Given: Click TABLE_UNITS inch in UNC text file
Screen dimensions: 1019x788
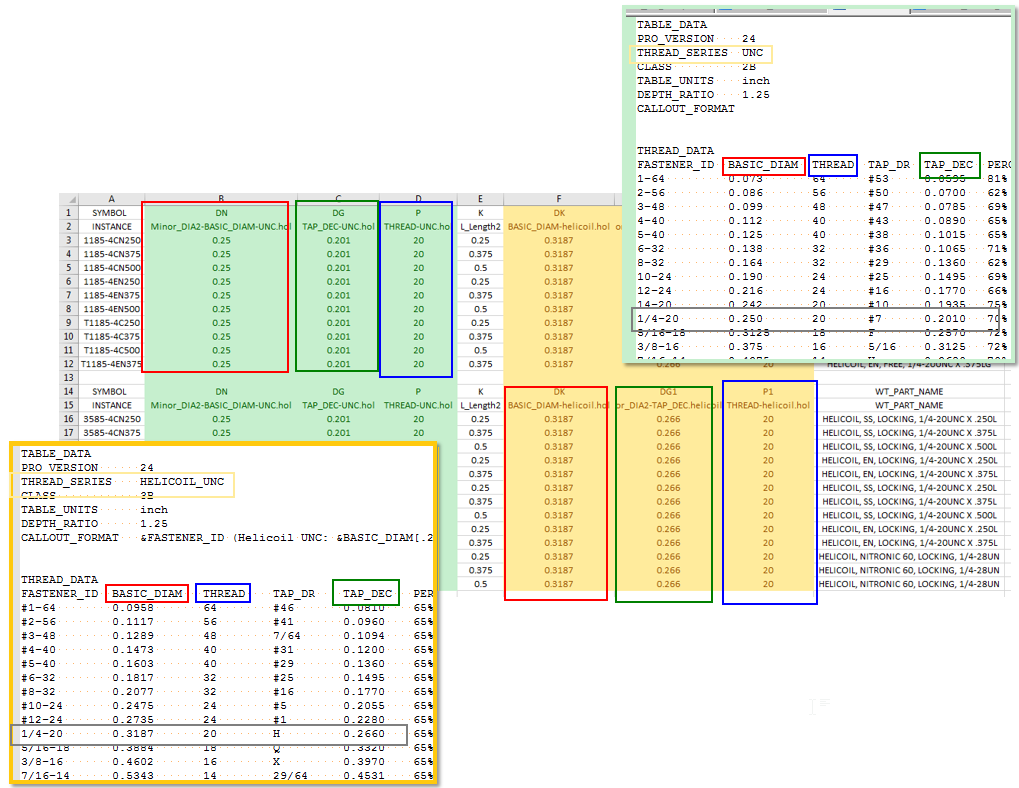Looking at the screenshot, I should (703, 81).
